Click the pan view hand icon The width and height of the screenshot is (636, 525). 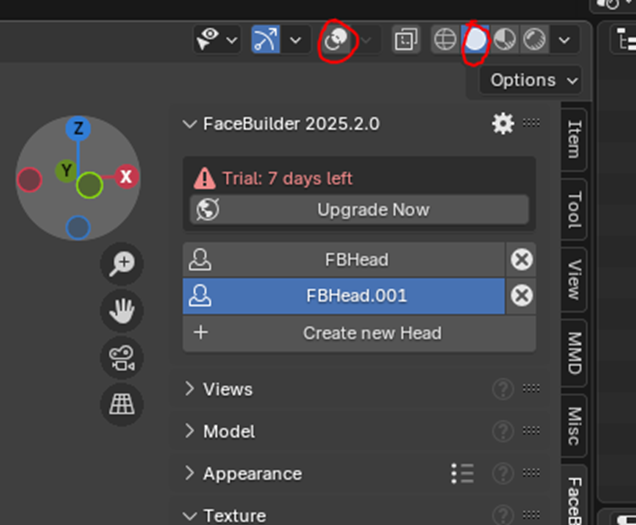point(122,311)
